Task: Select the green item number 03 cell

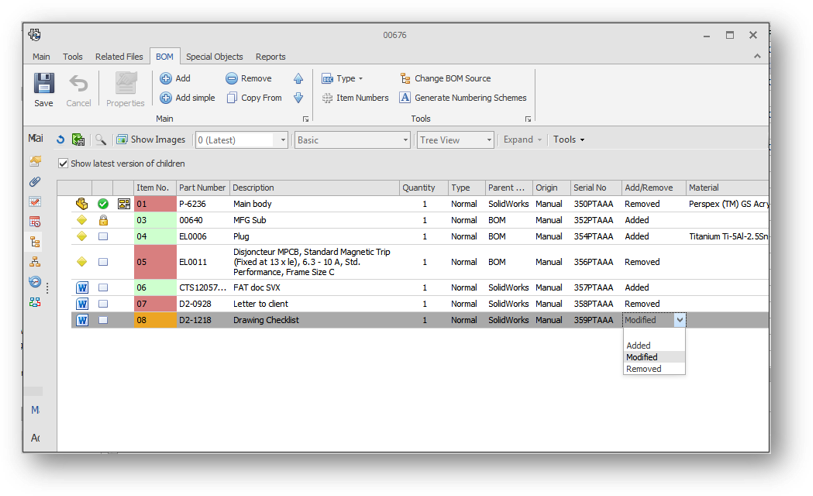Action: [x=155, y=220]
